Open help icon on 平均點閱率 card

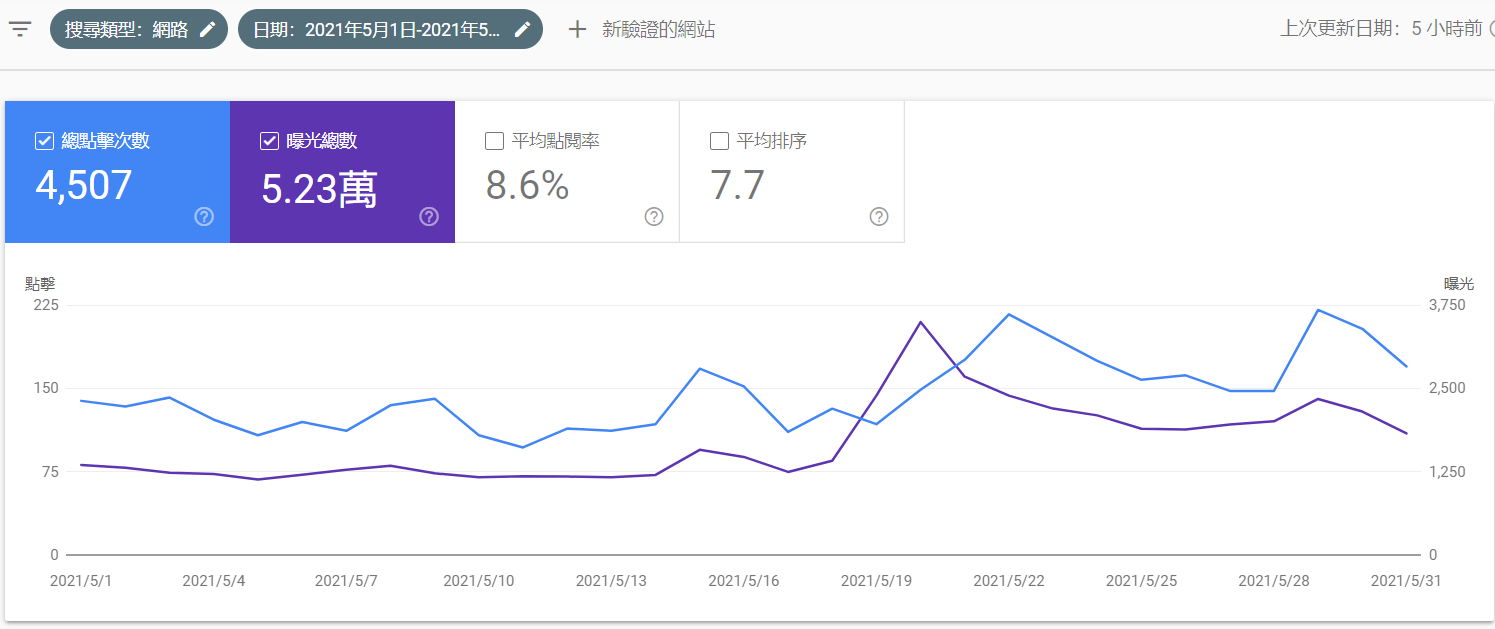654,217
